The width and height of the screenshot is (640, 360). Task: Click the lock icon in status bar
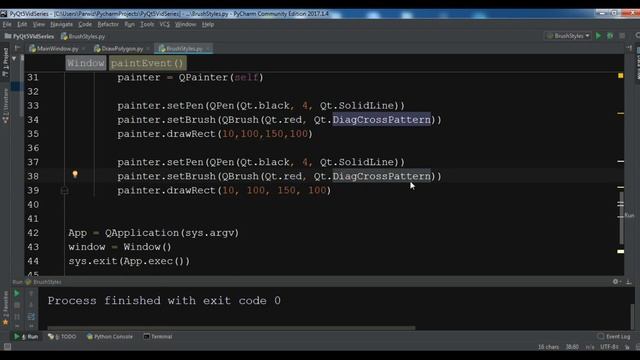click(x=627, y=347)
